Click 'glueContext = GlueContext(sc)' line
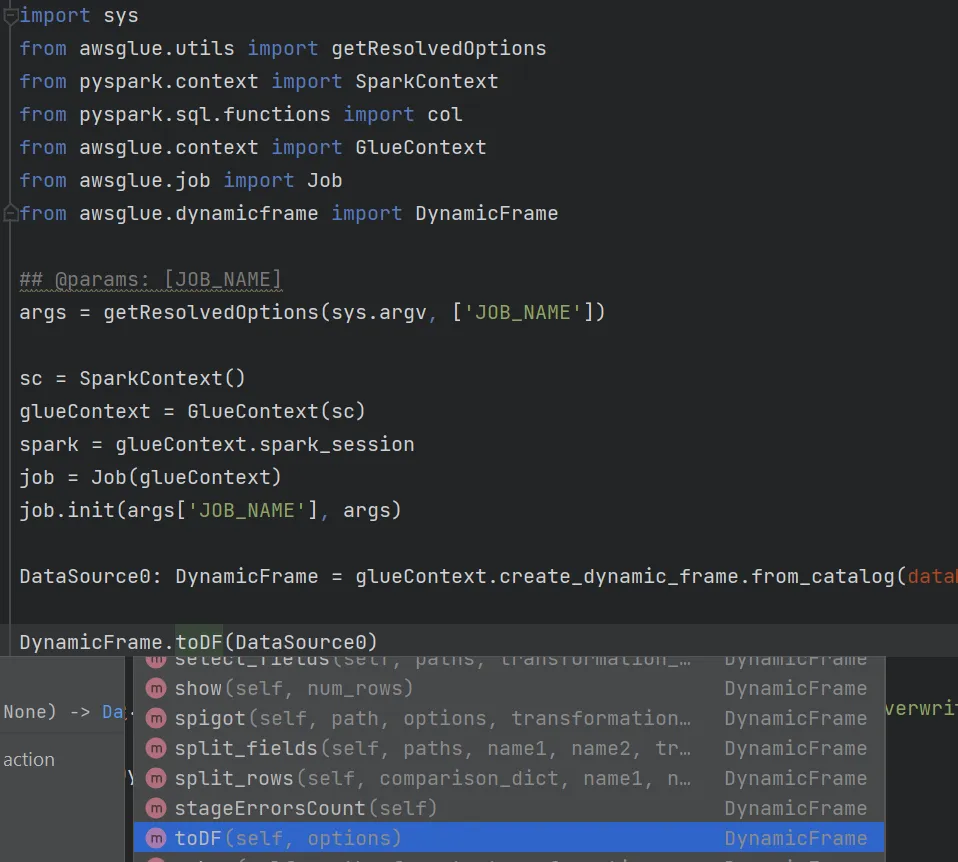The image size is (958, 862). 192,411
